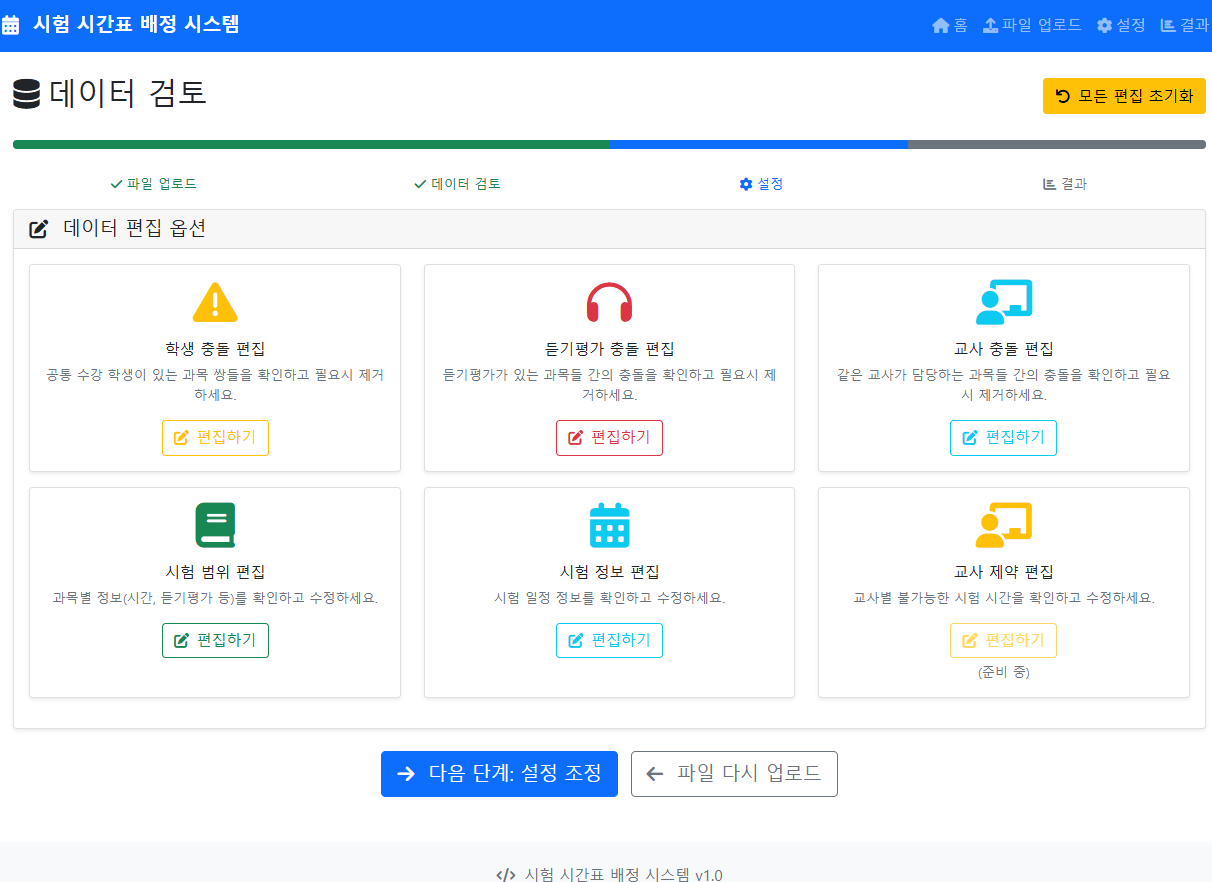1212x882 pixels.
Task: Click description 교사별 불가능한 시험 시간을 확인하고 수정하세요.
Action: [1003, 598]
